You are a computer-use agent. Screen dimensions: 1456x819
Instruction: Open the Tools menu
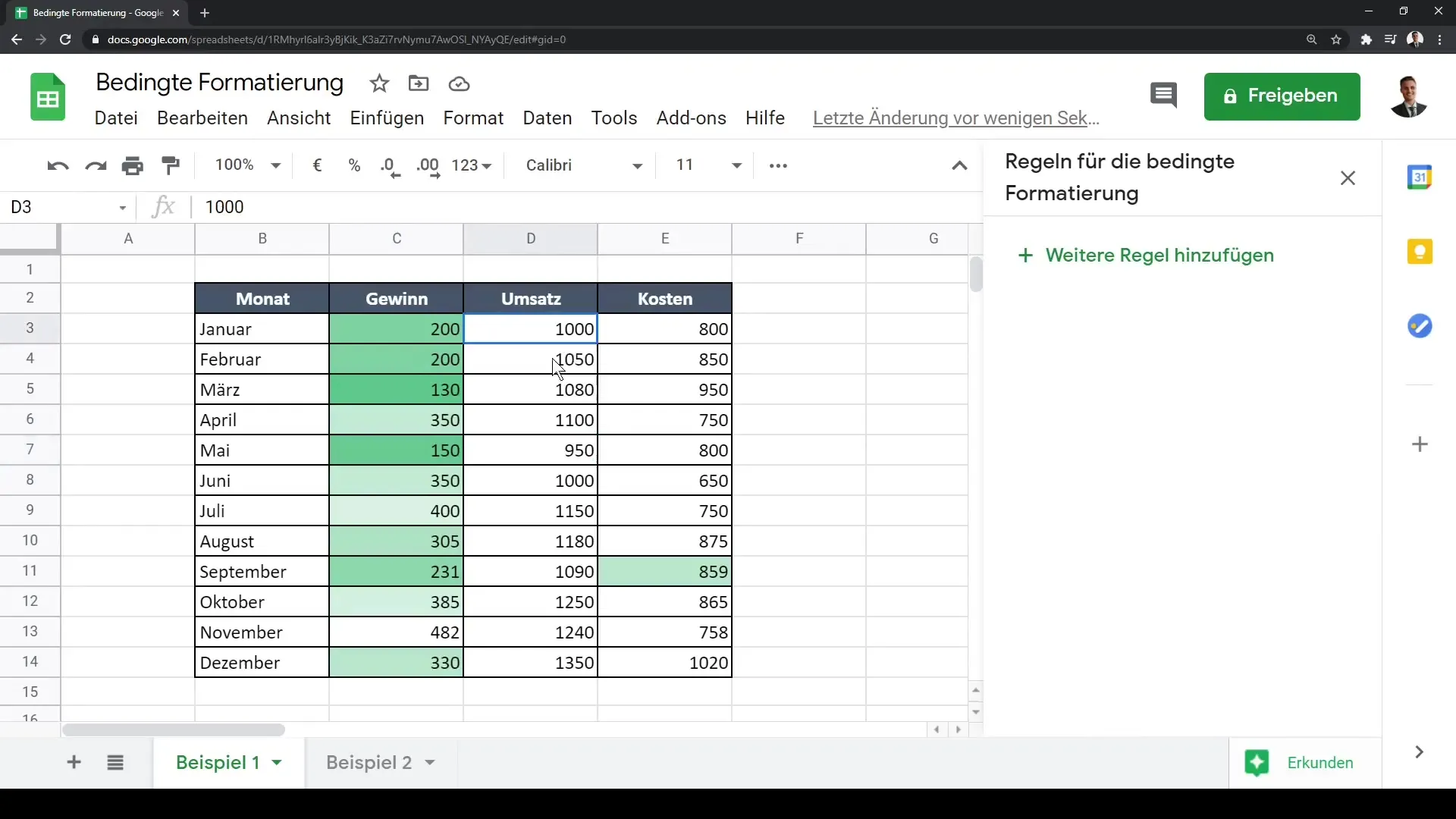point(614,118)
